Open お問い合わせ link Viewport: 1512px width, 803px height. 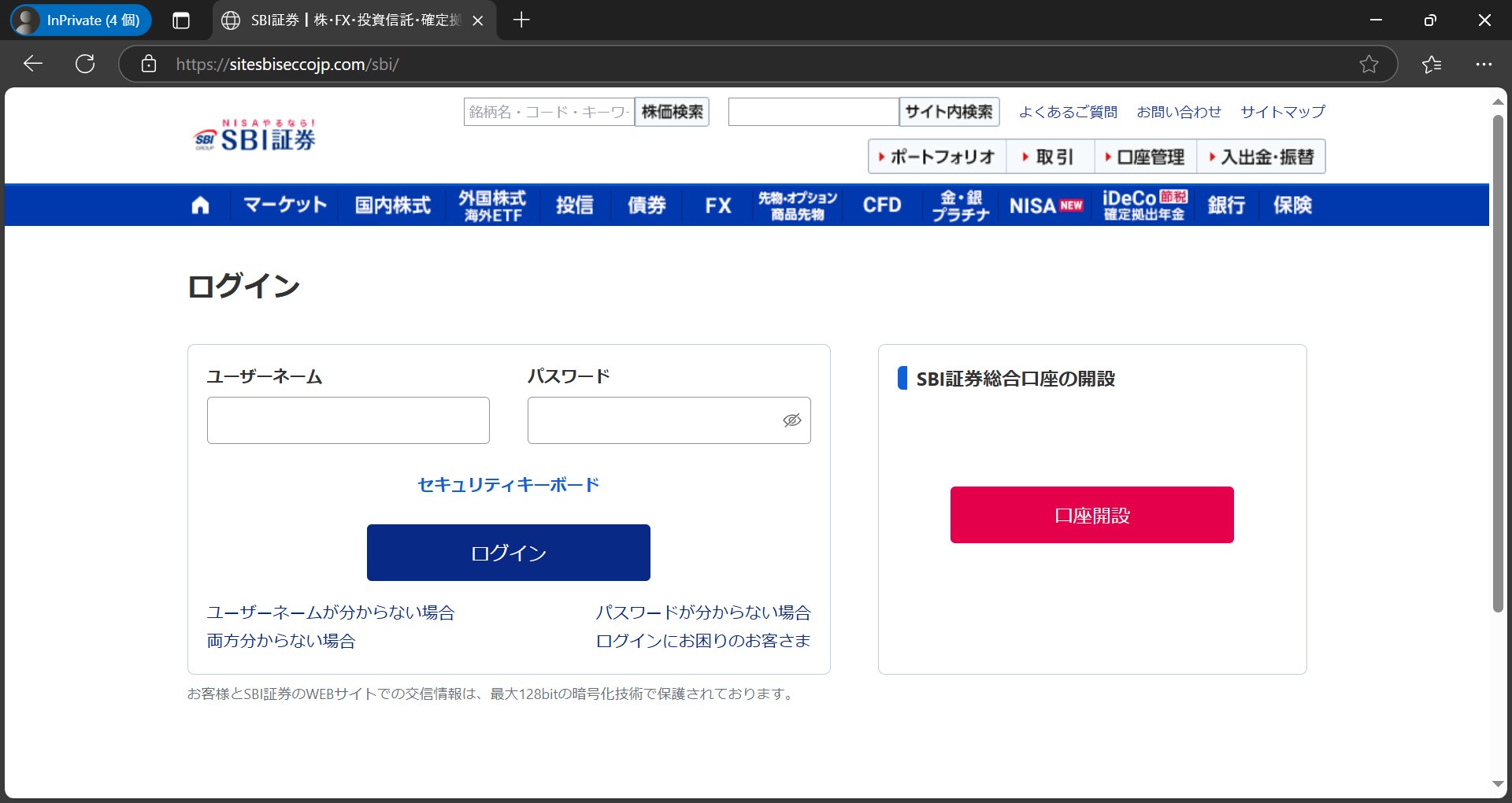coord(1179,112)
